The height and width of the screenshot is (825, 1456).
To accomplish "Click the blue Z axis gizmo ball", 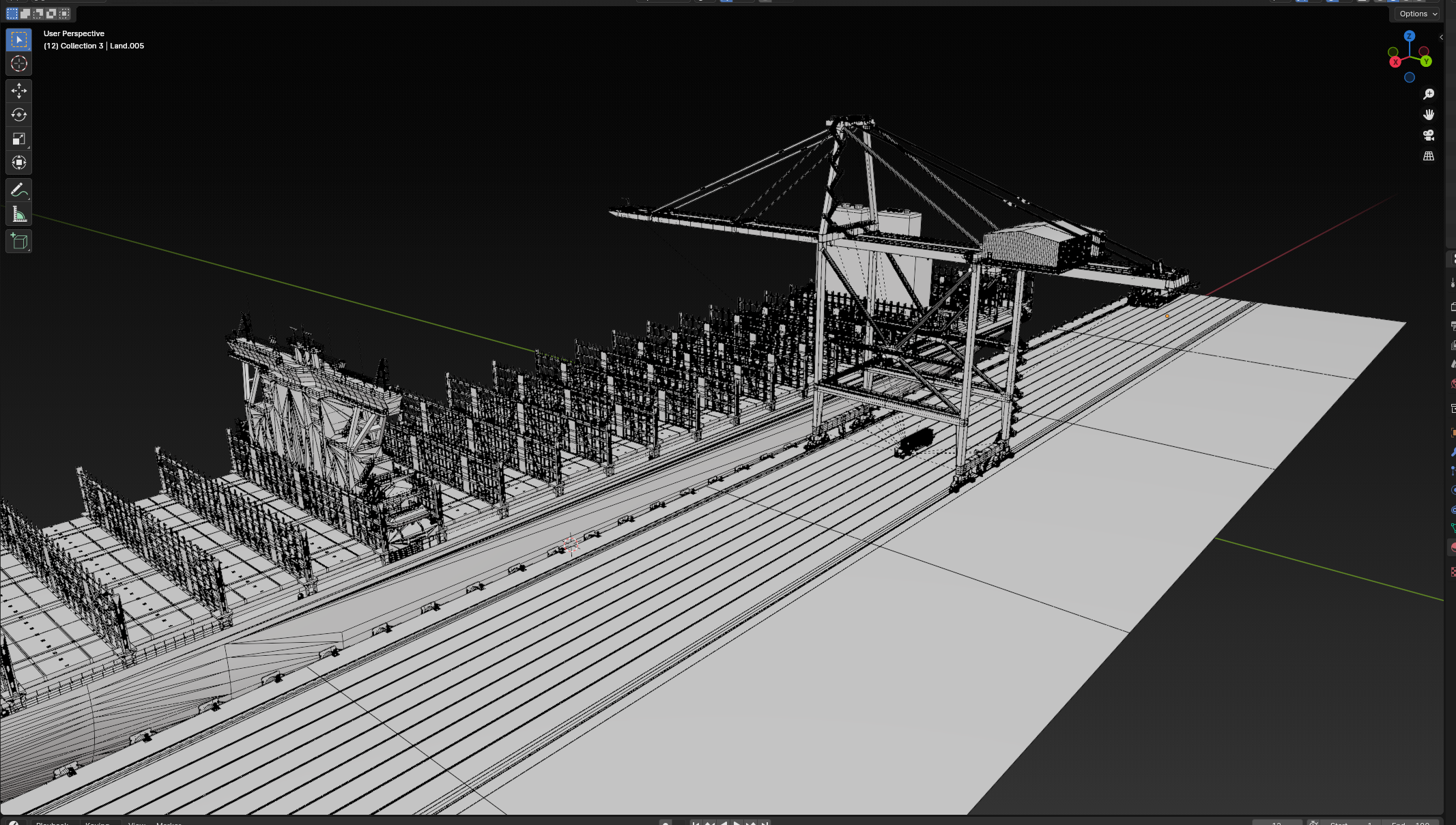I will point(1410,35).
